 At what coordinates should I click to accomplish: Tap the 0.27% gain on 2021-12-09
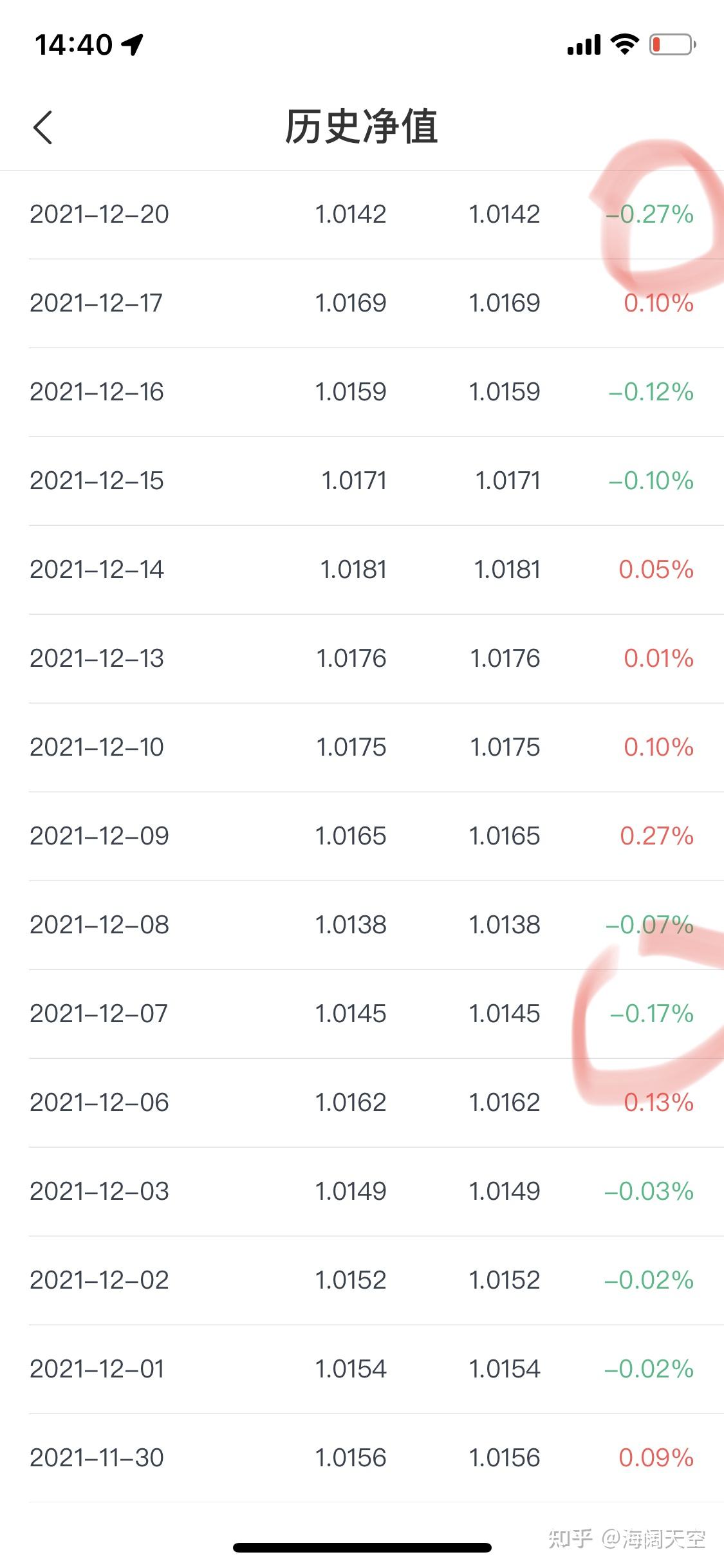point(656,836)
